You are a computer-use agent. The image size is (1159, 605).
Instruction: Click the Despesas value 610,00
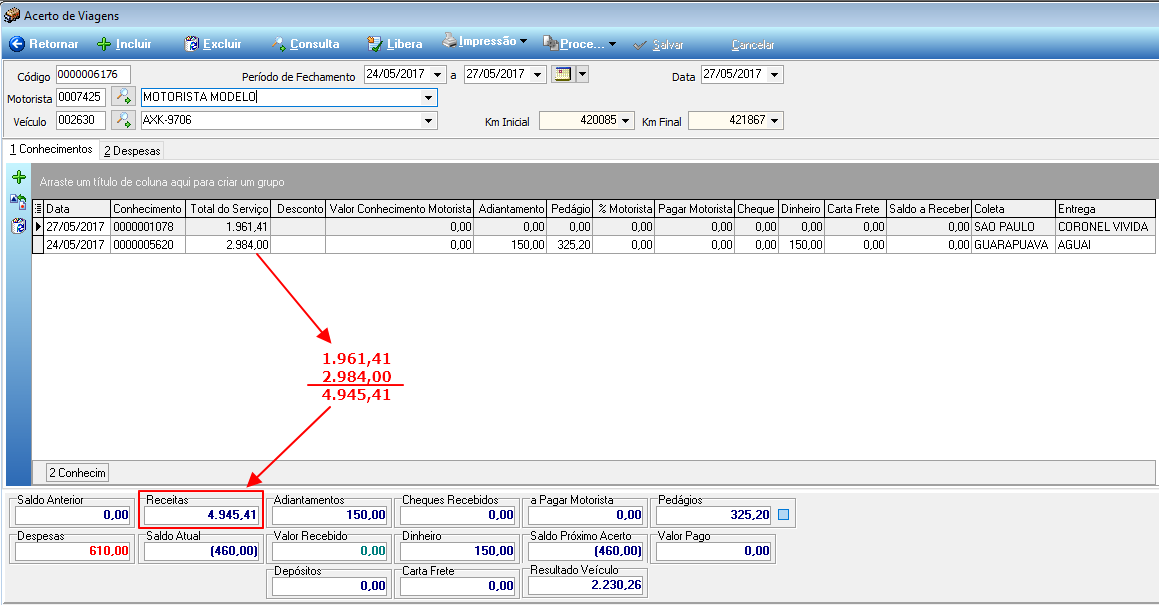point(73,550)
